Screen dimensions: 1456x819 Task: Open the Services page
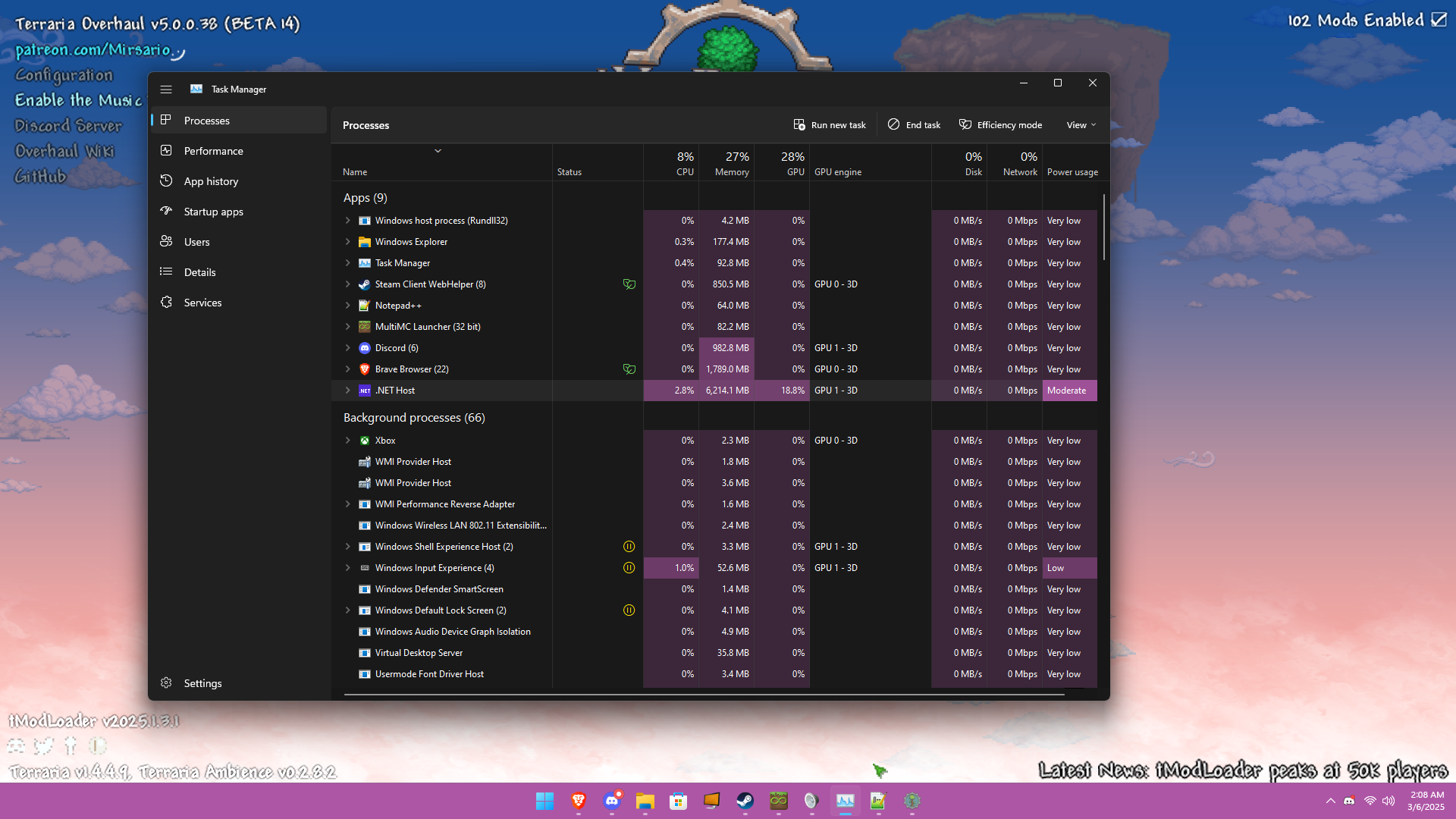coord(239,303)
